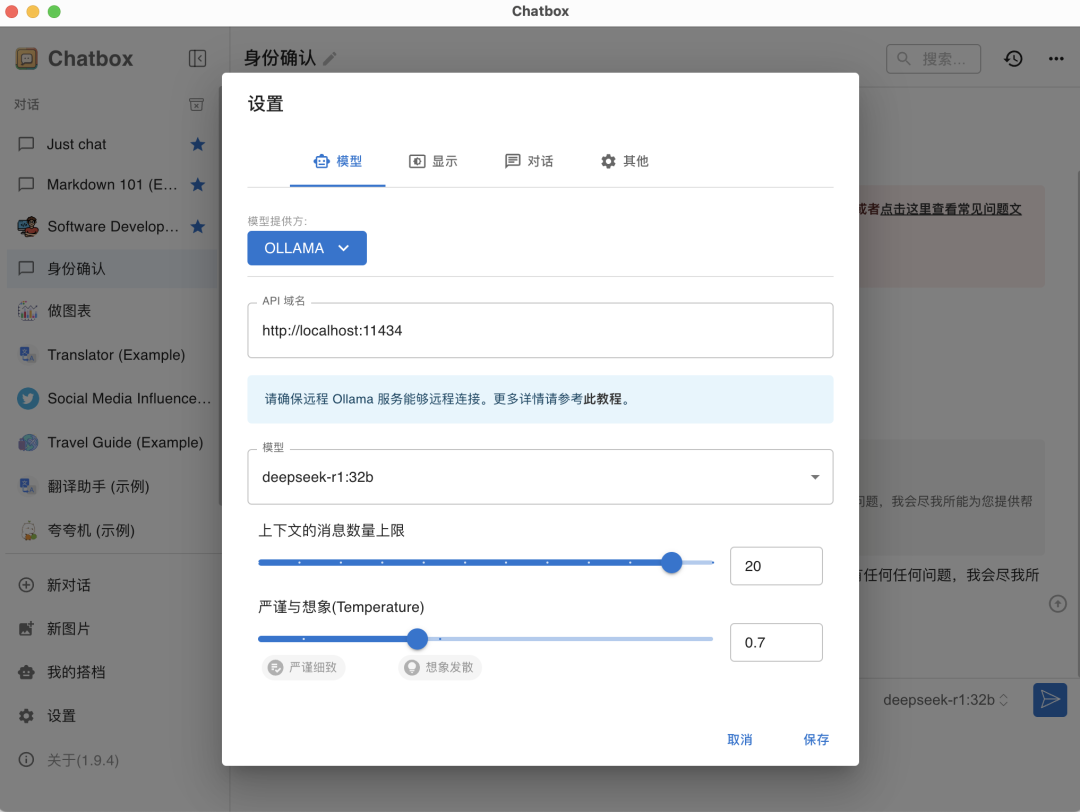Switch to the 其他 tab

point(625,161)
